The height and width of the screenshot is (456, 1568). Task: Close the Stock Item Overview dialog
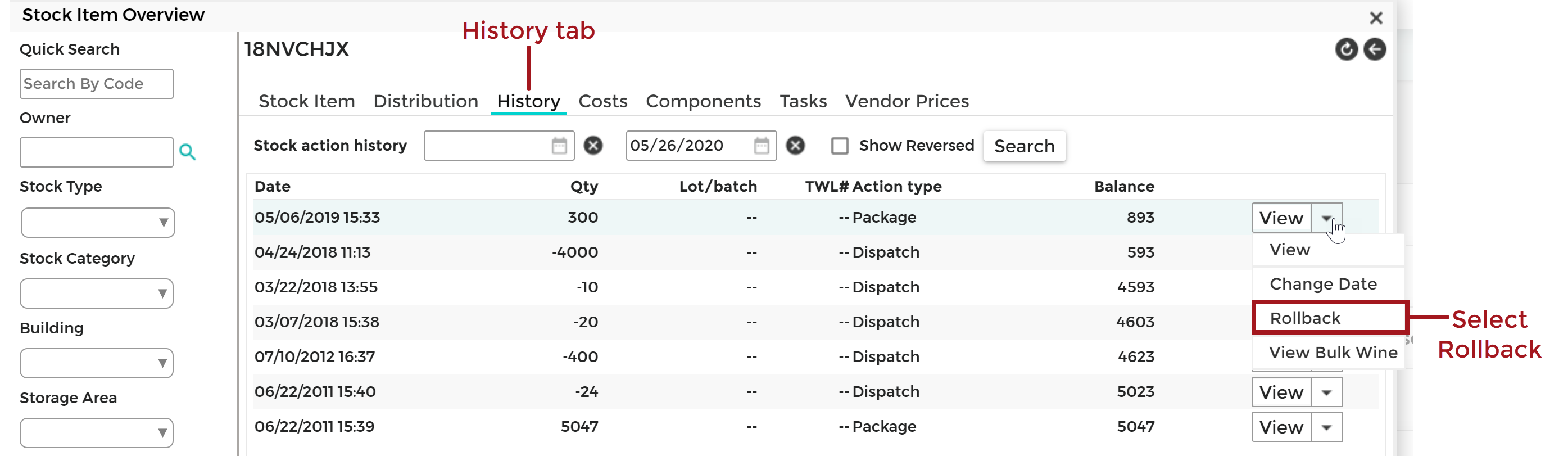[1376, 17]
